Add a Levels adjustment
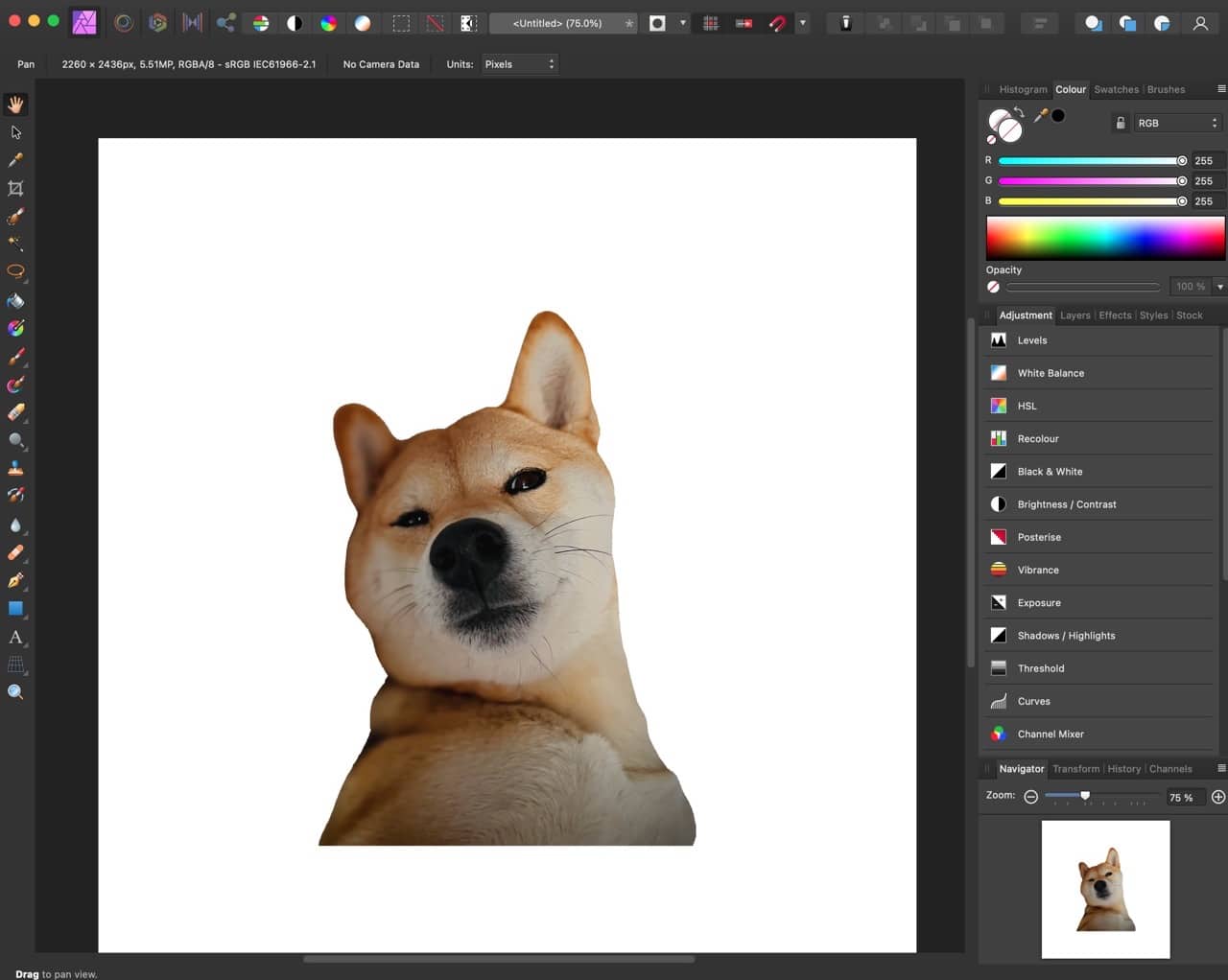1228x980 pixels. pos(1099,340)
